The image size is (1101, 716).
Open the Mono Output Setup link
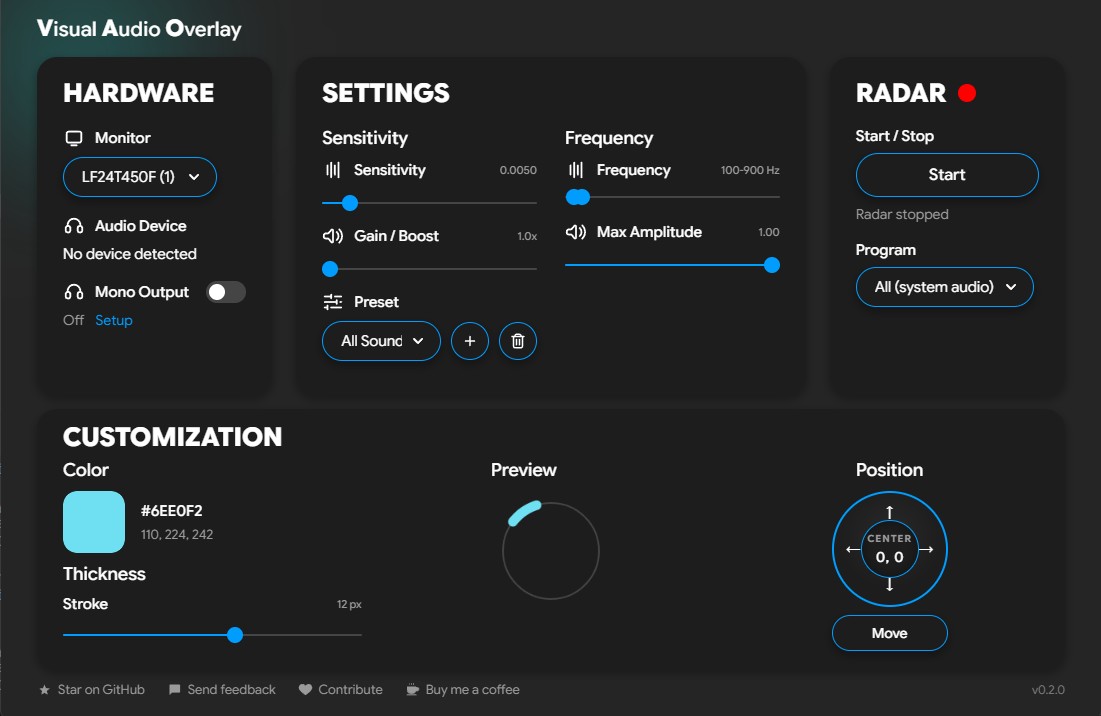pos(114,320)
